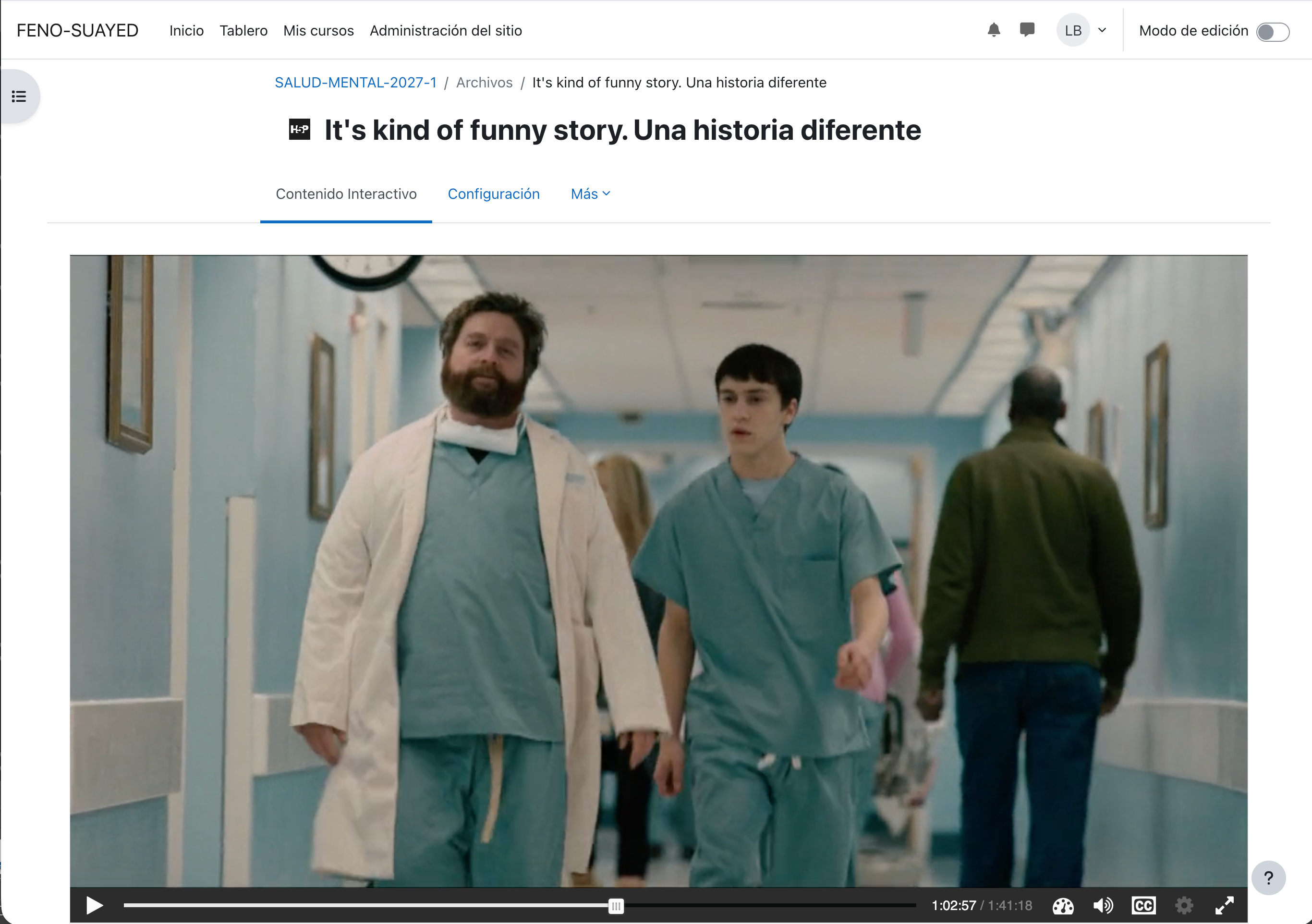Click the LB user avatar
Screen dimensions: 1312x924
pos(1072,30)
